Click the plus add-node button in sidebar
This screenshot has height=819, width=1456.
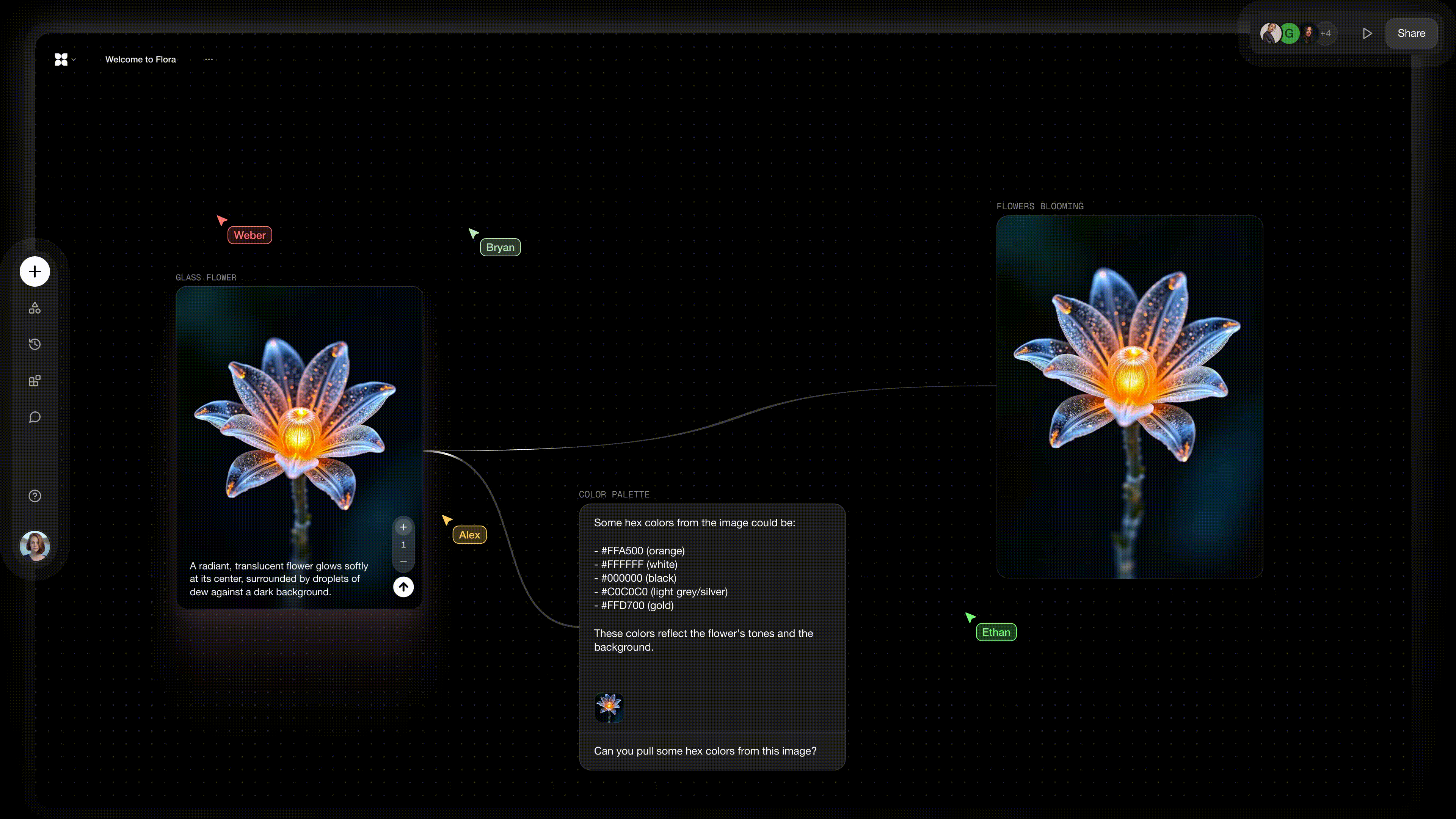[x=35, y=272]
